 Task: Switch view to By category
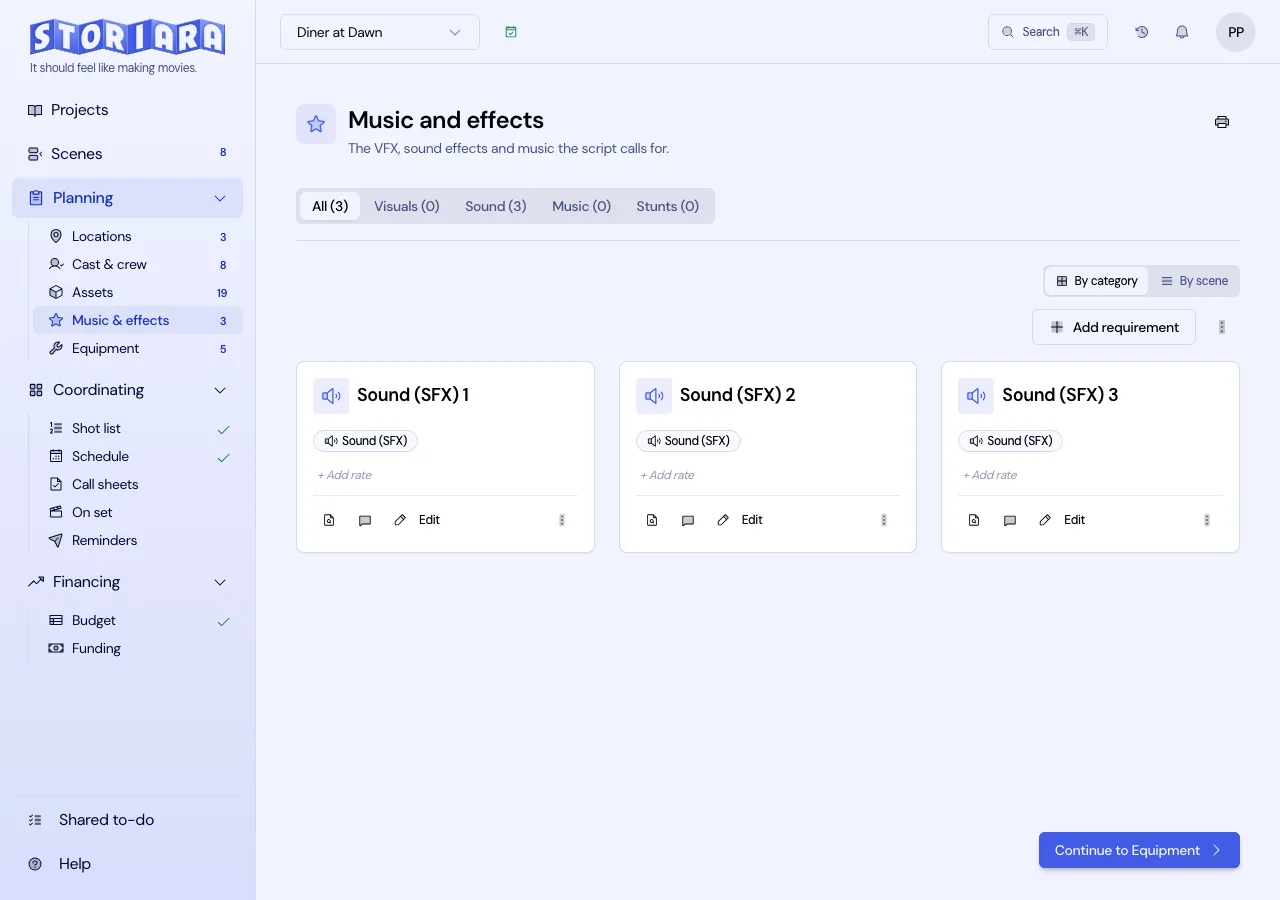pyautogui.click(x=1097, y=281)
